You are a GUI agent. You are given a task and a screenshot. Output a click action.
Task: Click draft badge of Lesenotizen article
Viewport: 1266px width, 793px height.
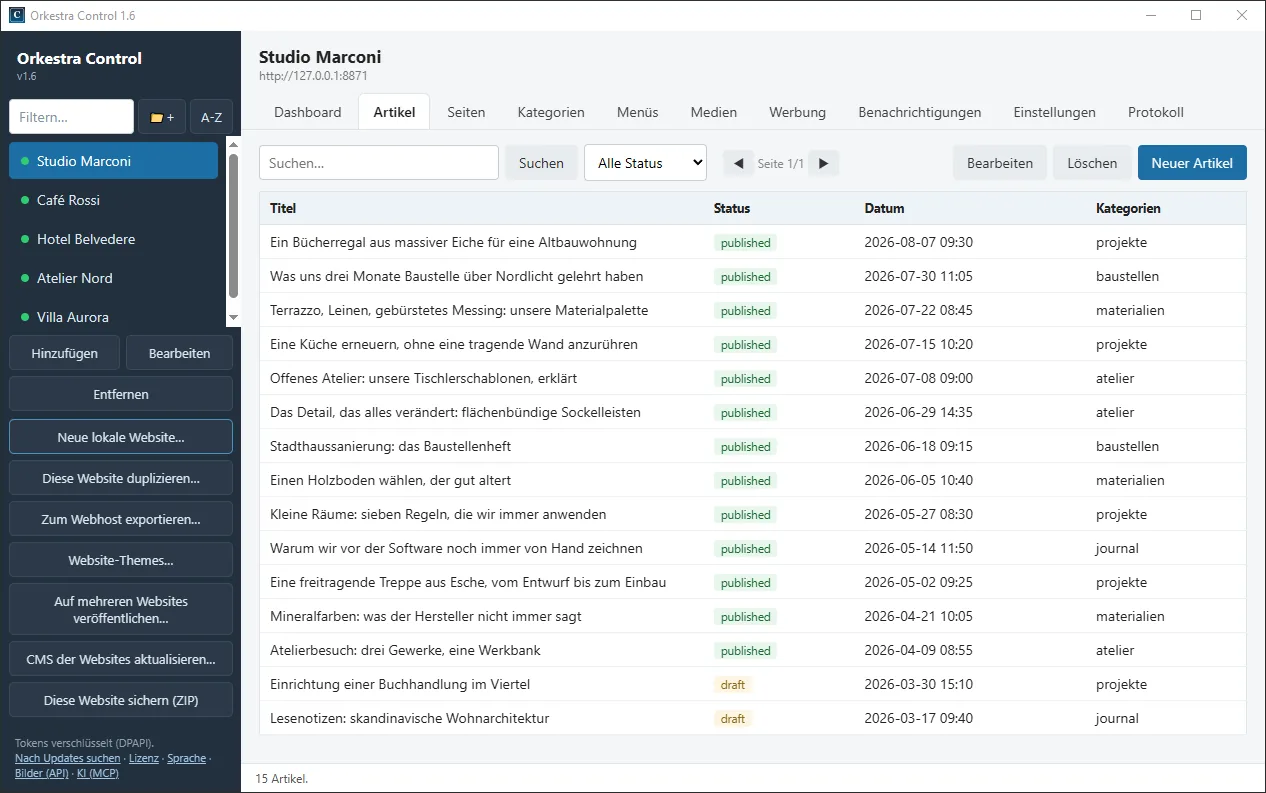click(x=733, y=718)
